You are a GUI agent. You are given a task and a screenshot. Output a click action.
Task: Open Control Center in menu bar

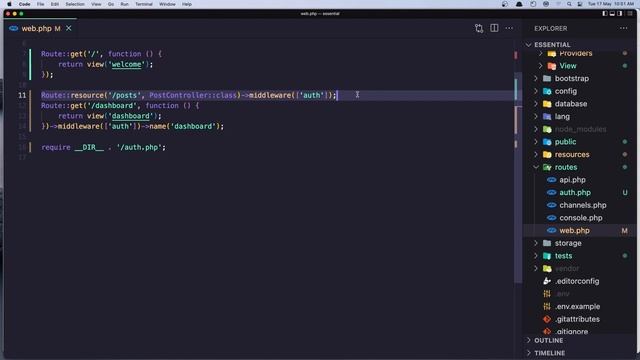(x=580, y=4)
